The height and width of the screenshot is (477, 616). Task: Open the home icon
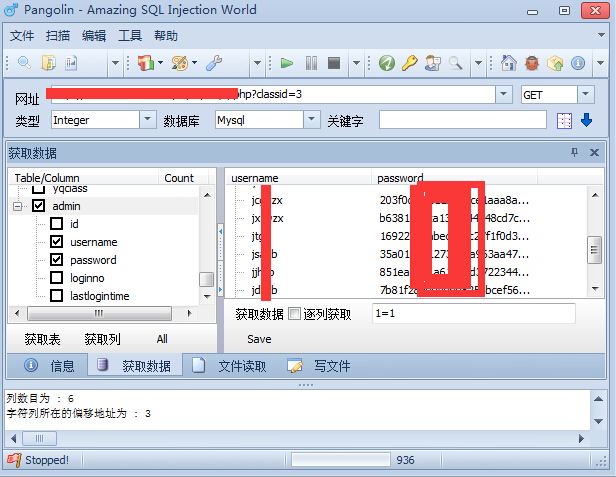click(x=509, y=63)
